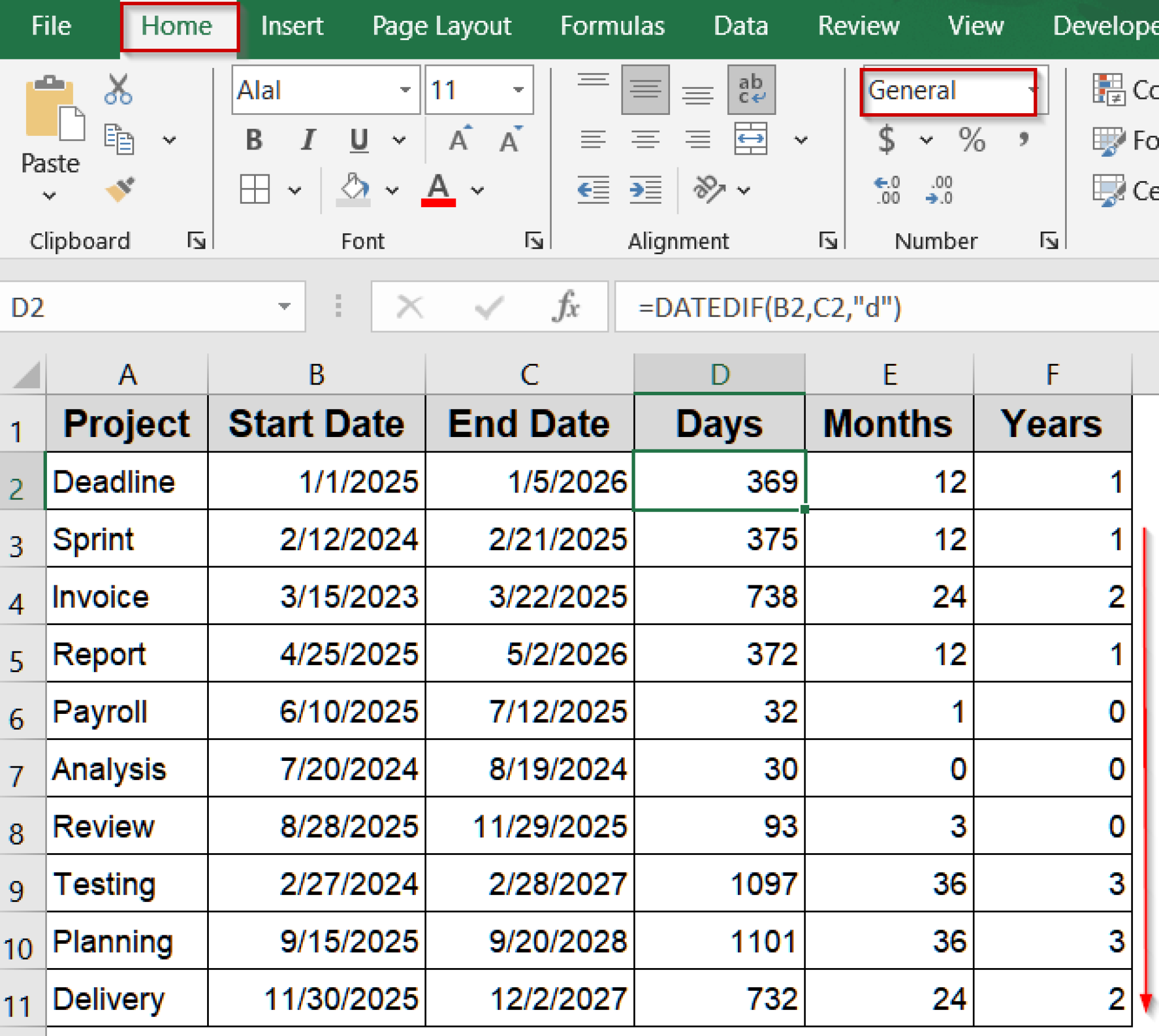Switch to the Formulas tab
This screenshot has height=1036, width=1159.
click(612, 26)
